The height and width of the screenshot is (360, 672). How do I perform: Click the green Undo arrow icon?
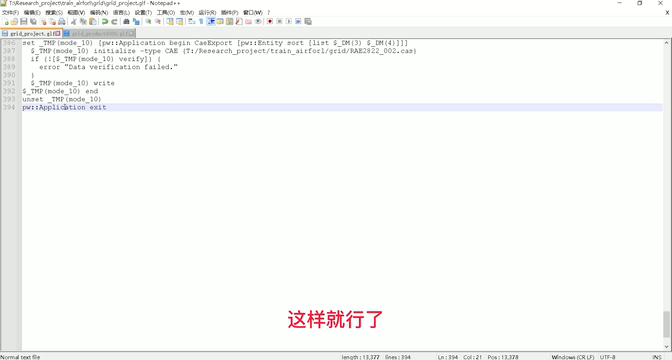point(105,21)
